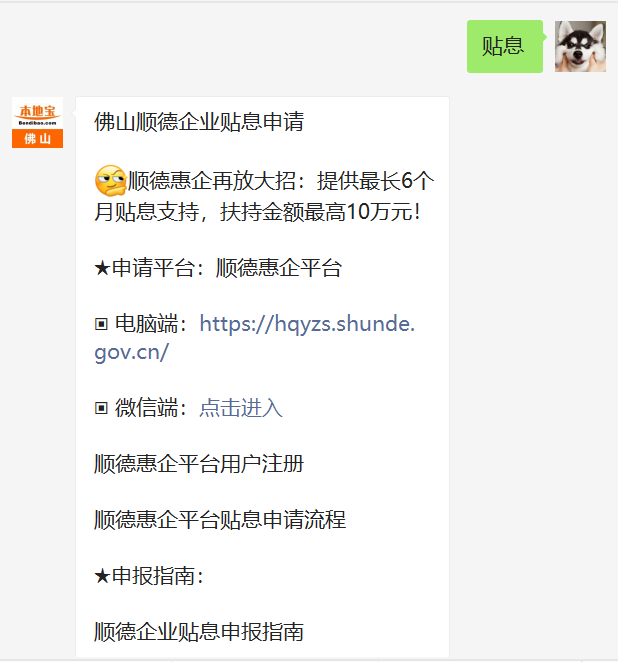The height and width of the screenshot is (662, 618).
Task: Click the green 贴息 message bubble
Action: (x=505, y=46)
